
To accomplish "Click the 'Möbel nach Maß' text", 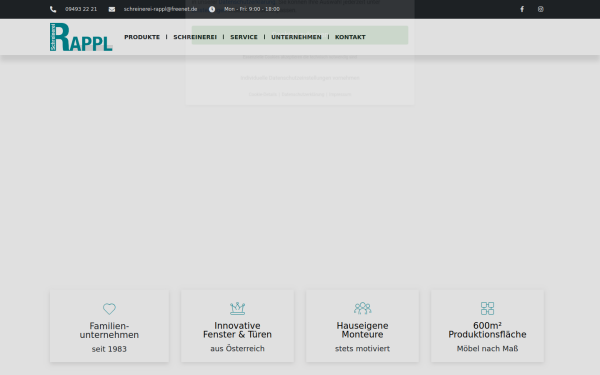I will (x=487, y=349).
